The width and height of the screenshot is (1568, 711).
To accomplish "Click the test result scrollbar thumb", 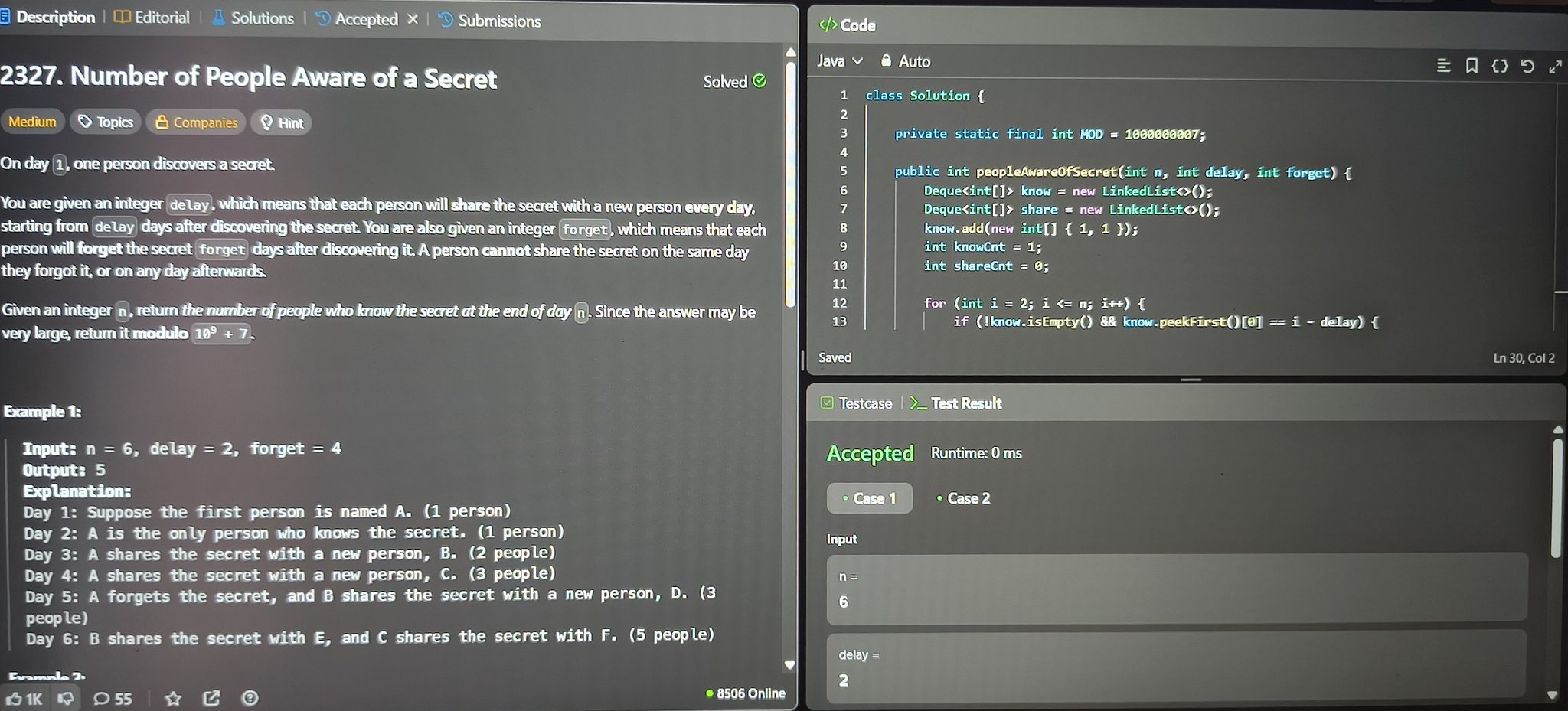I will click(1557, 497).
